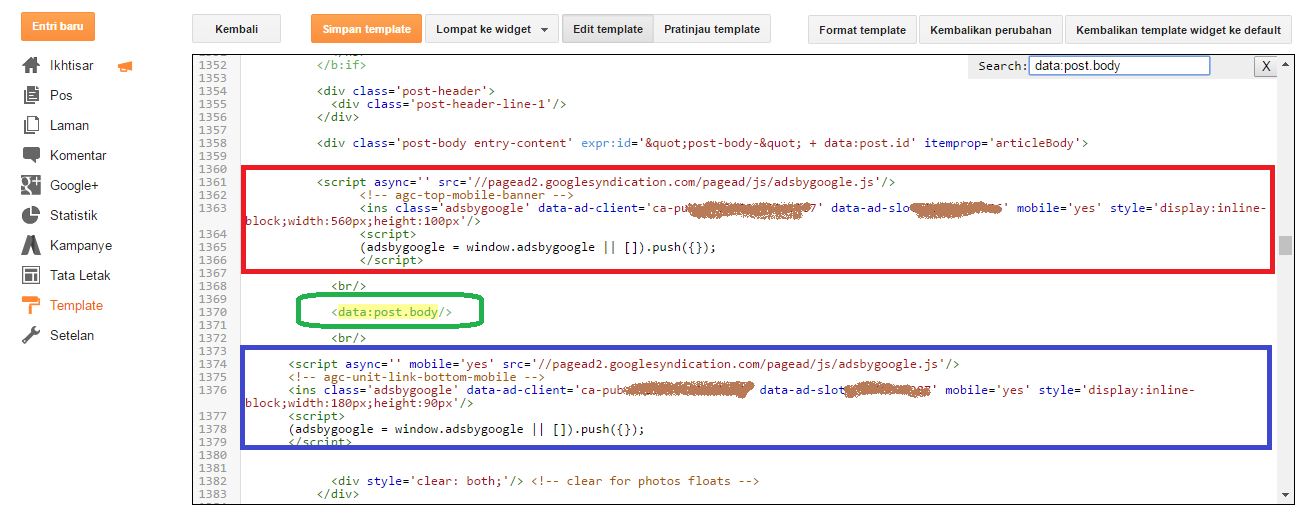Open the Lompat ke widget dropdown
The width and height of the screenshot is (1305, 510).
coord(492,29)
